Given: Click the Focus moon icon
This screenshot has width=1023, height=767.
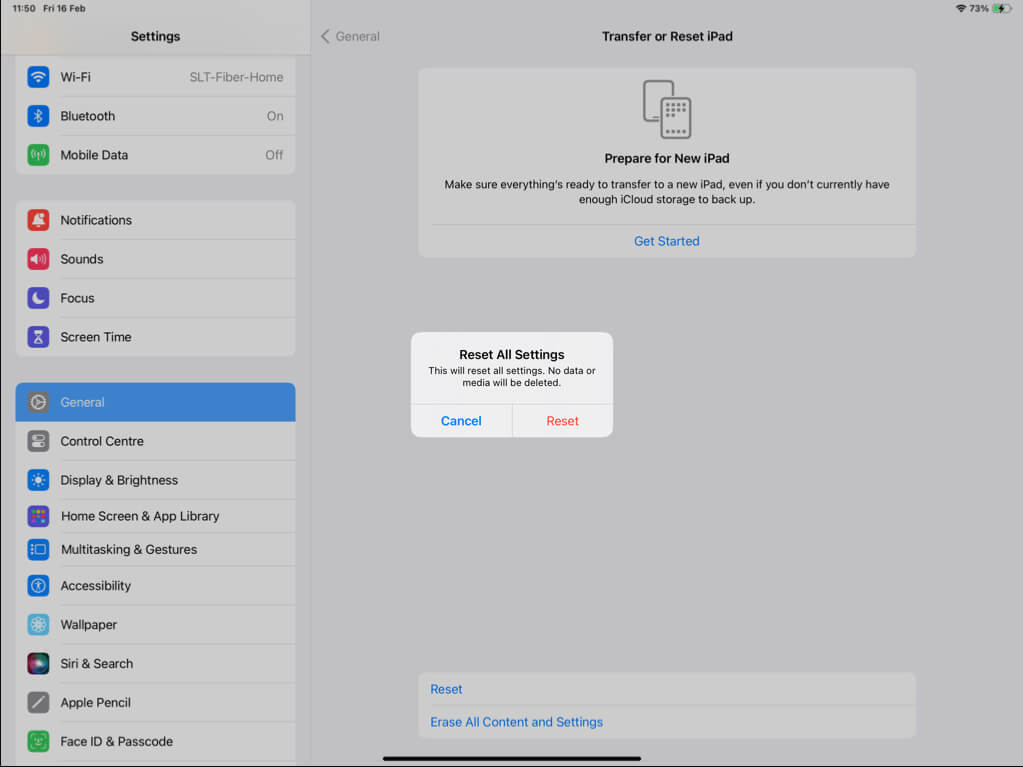Looking at the screenshot, I should 38,298.
